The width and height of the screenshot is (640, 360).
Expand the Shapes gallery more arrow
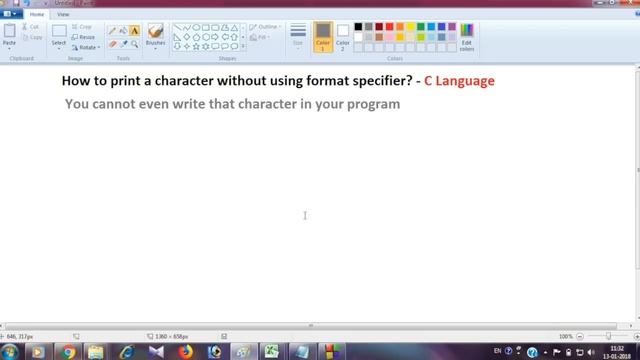click(243, 47)
